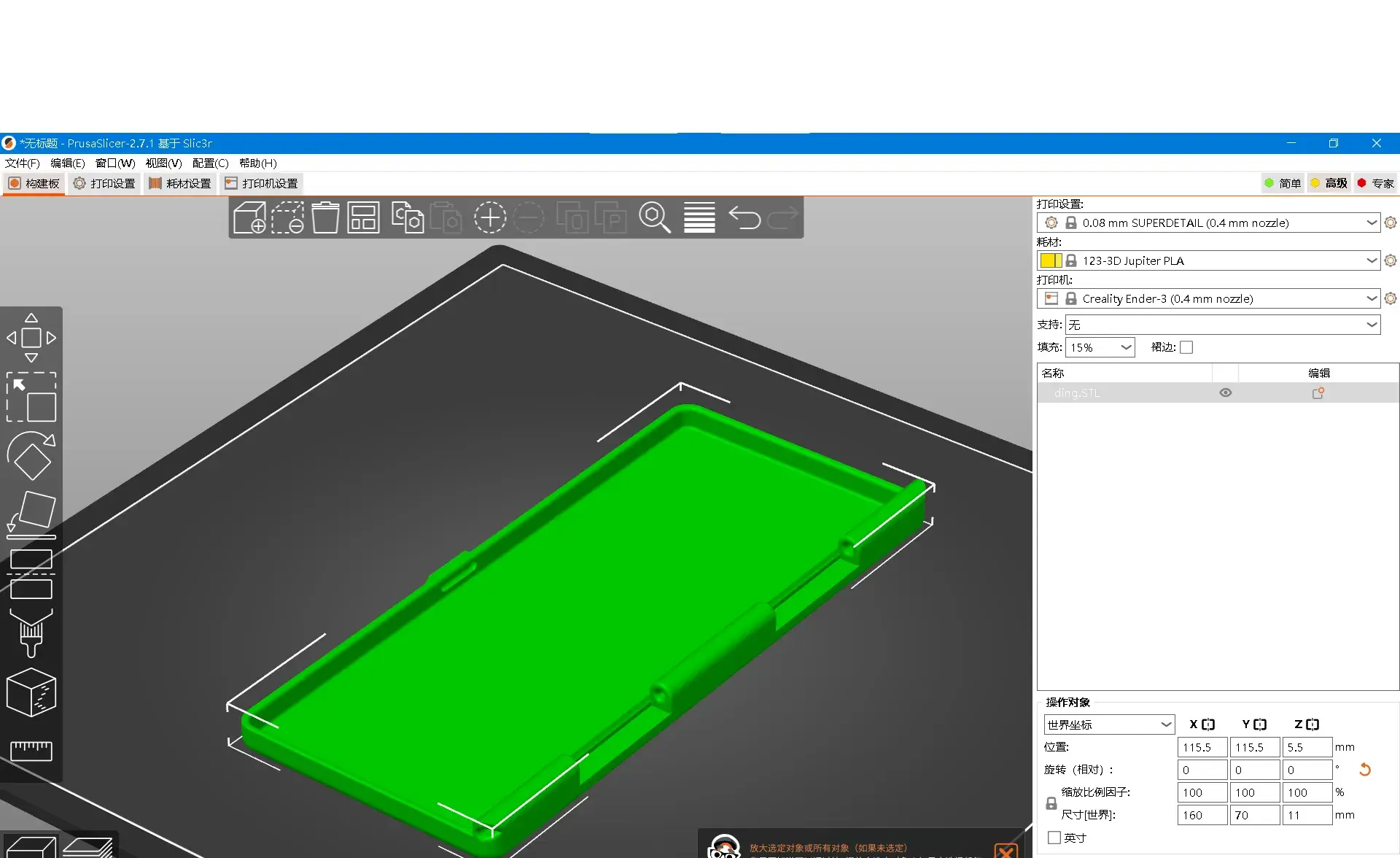Activate the Cut tool
The width and height of the screenshot is (1400, 858).
coord(31,573)
